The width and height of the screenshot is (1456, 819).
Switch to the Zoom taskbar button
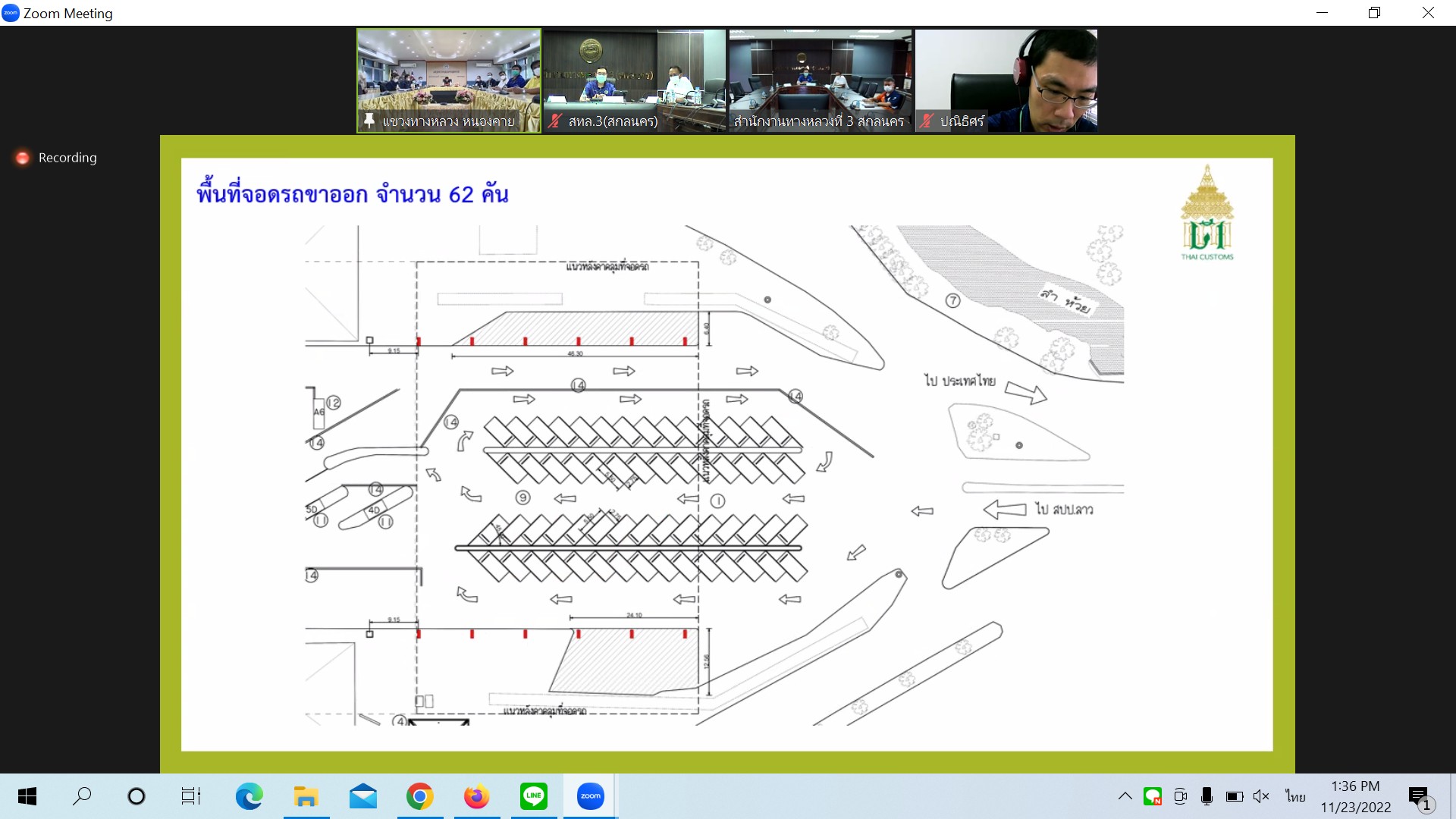(590, 796)
